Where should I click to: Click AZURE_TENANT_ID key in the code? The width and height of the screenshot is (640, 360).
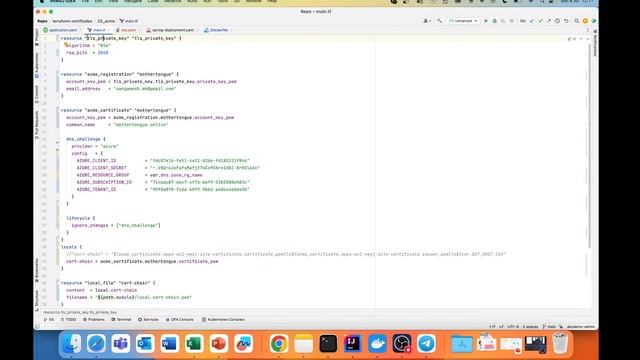click(x=96, y=189)
